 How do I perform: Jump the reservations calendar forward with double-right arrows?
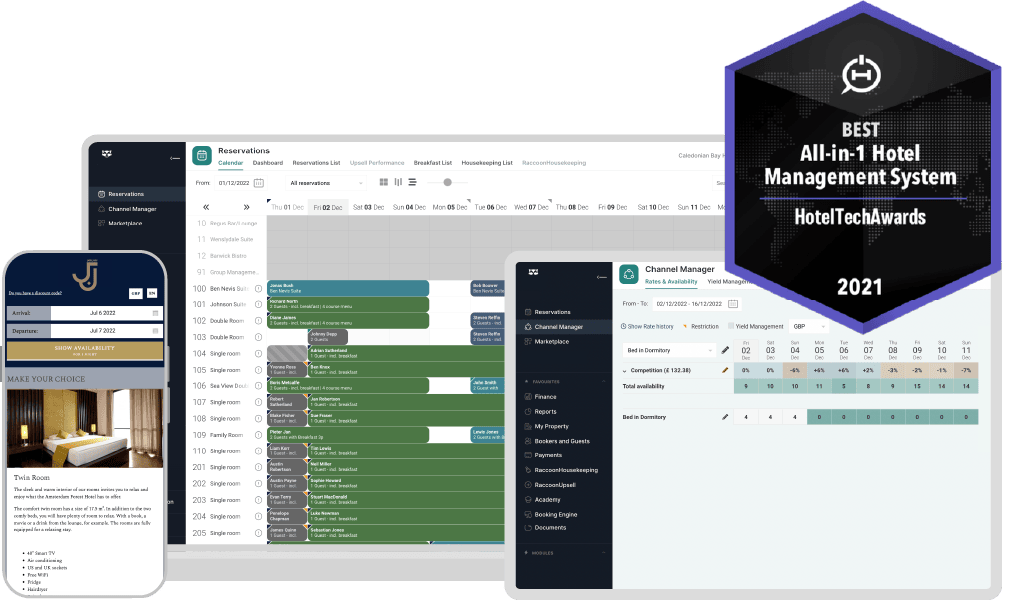[246, 207]
